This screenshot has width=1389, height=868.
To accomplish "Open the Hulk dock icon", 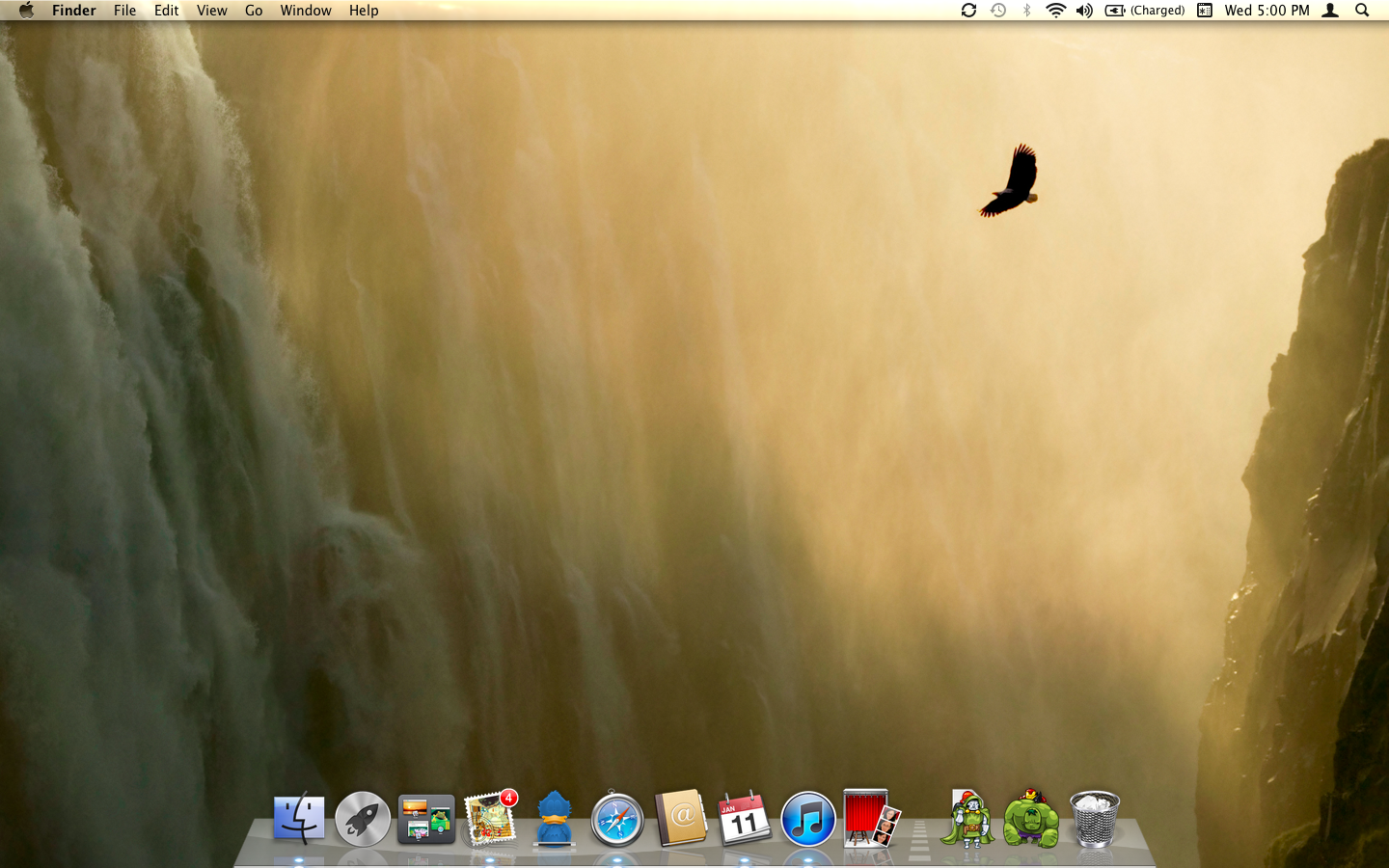I will click(x=1031, y=819).
